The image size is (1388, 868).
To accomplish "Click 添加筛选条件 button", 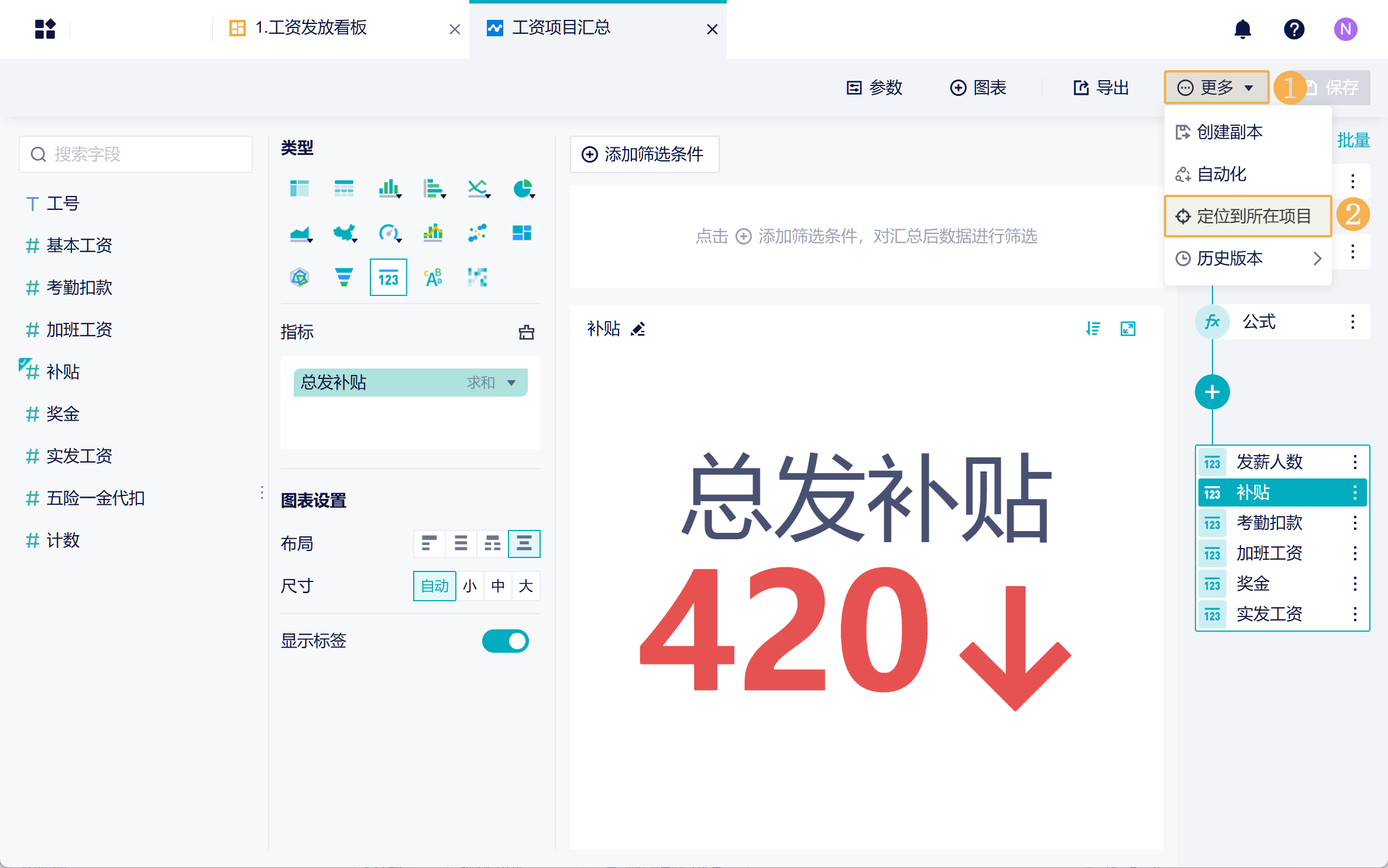I will tap(644, 154).
